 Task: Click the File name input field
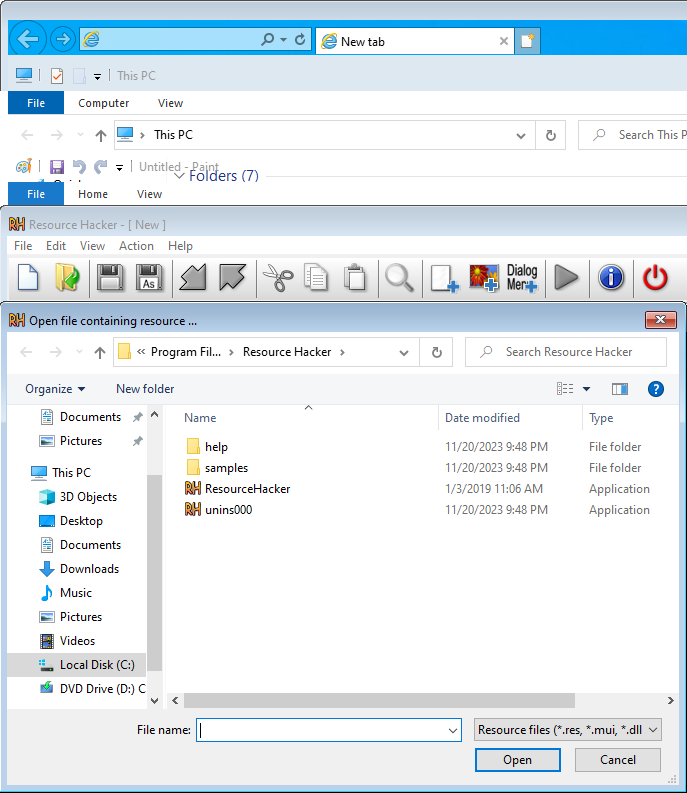click(x=320, y=731)
